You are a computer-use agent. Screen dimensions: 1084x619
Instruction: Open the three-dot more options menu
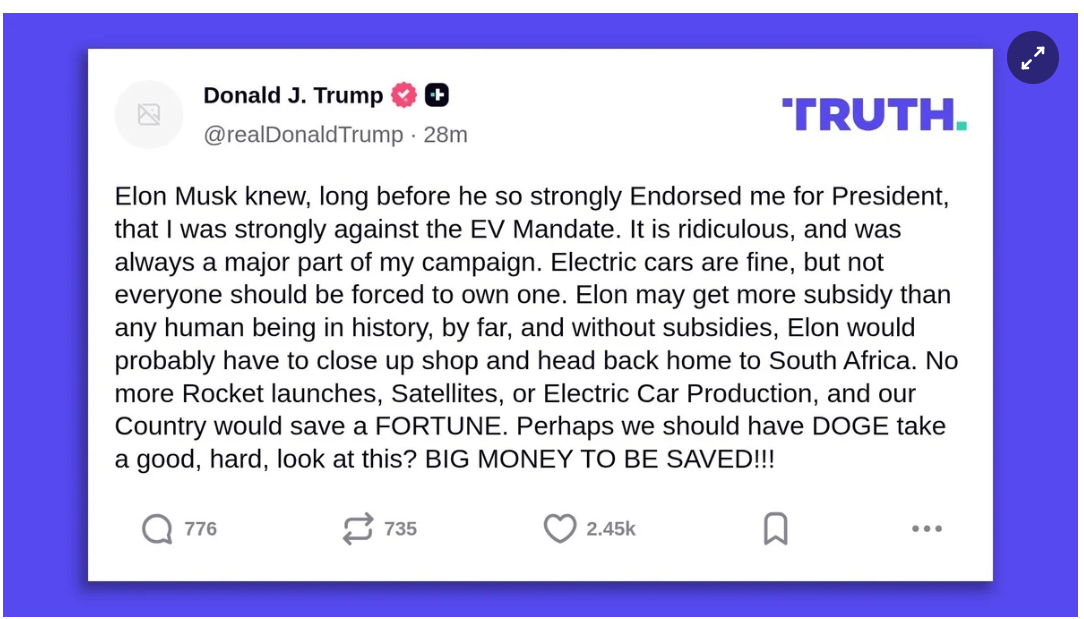click(x=927, y=529)
